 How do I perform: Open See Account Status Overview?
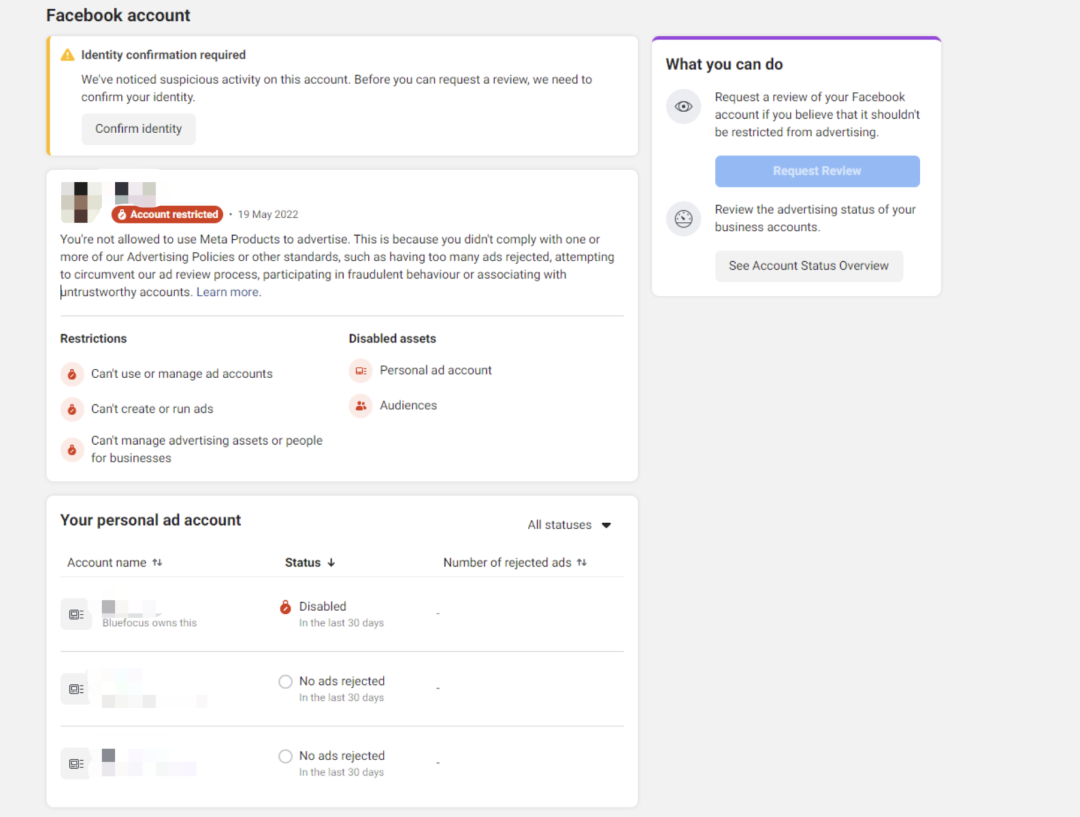(x=809, y=266)
